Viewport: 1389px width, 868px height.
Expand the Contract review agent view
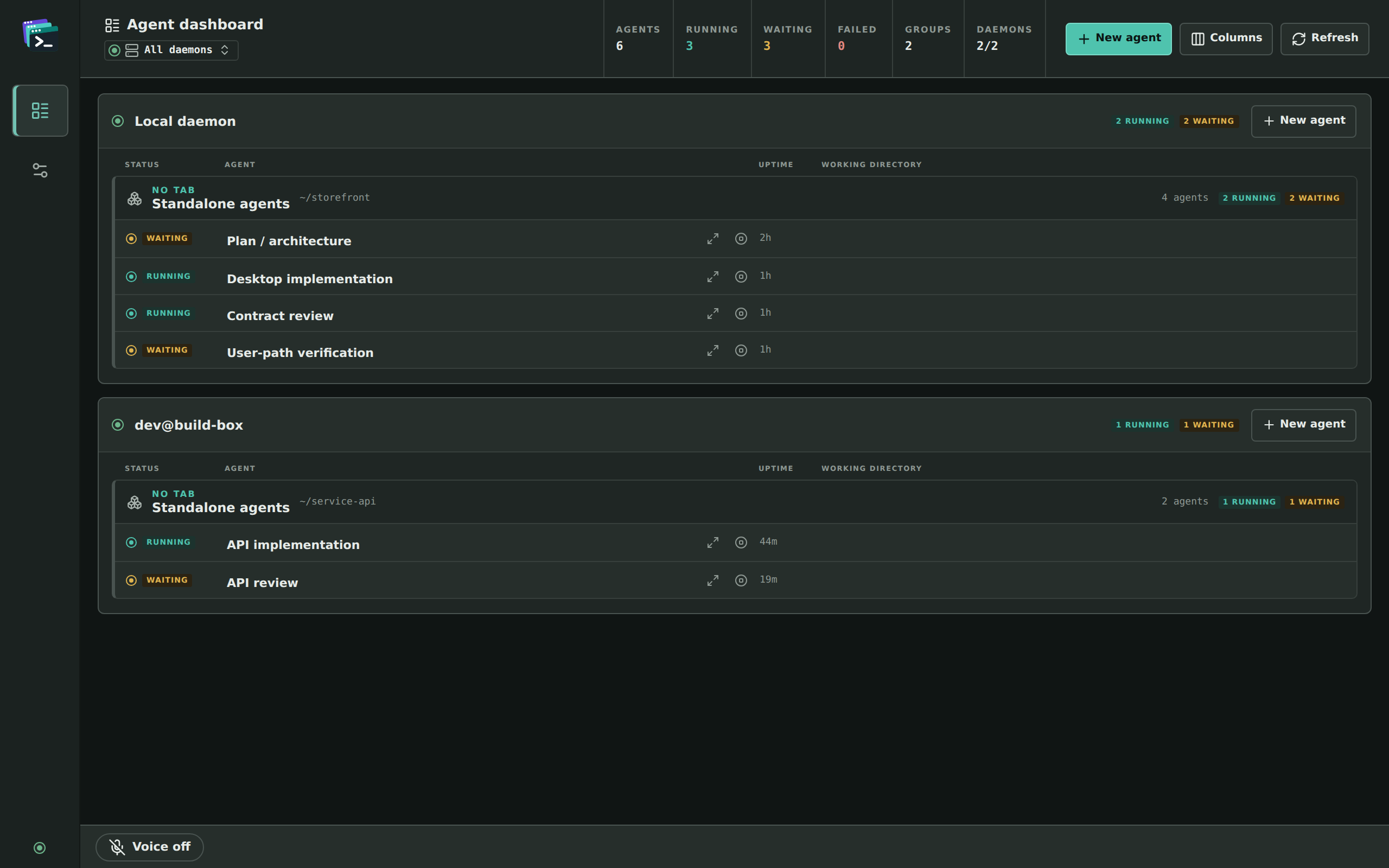point(713,314)
